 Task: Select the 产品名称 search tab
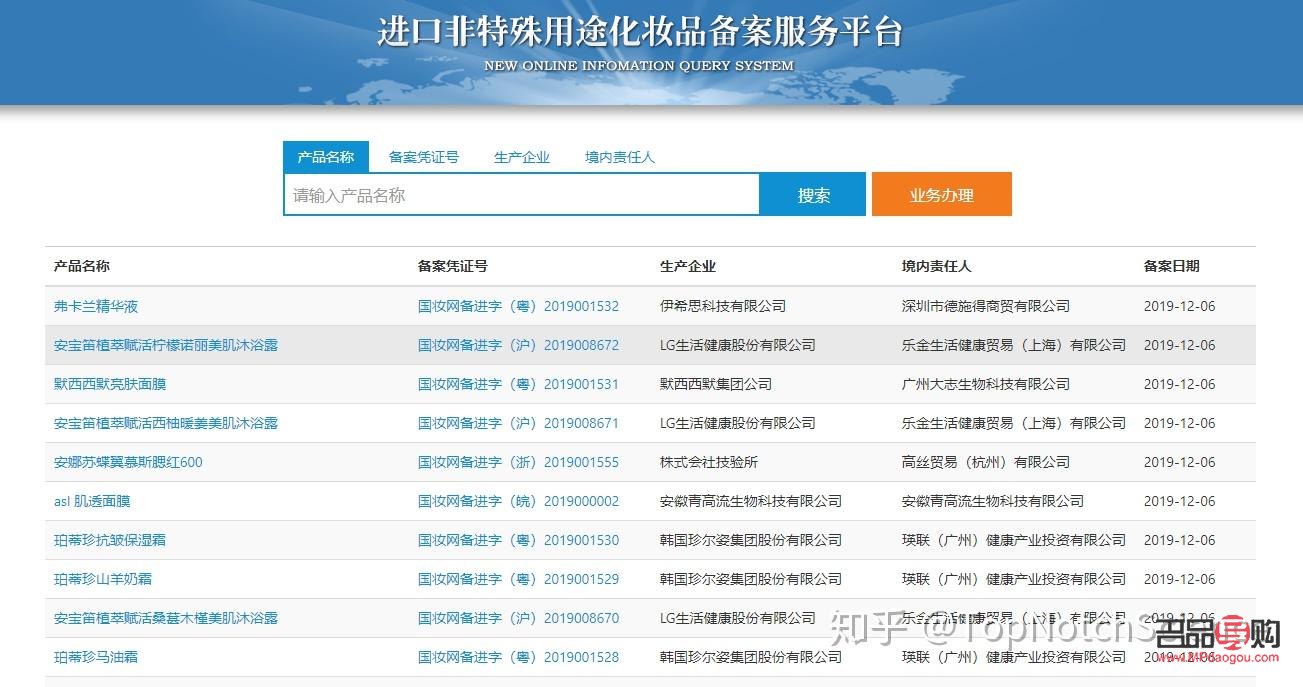click(x=324, y=156)
